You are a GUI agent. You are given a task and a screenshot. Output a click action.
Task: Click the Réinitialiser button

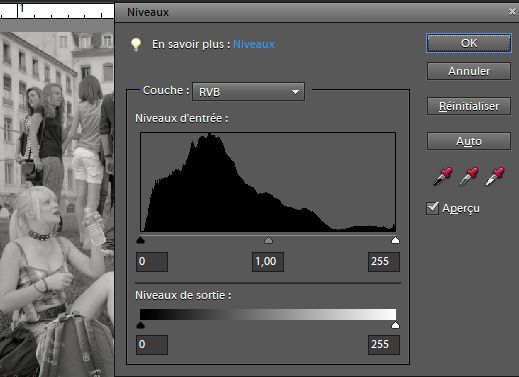pos(469,106)
